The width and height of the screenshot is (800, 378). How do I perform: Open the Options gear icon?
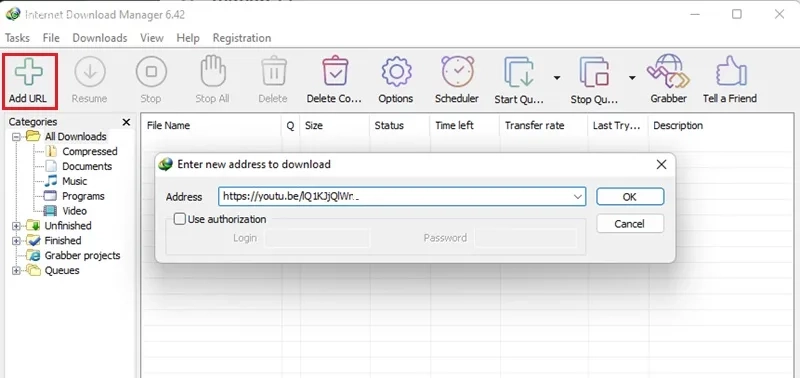pos(396,72)
